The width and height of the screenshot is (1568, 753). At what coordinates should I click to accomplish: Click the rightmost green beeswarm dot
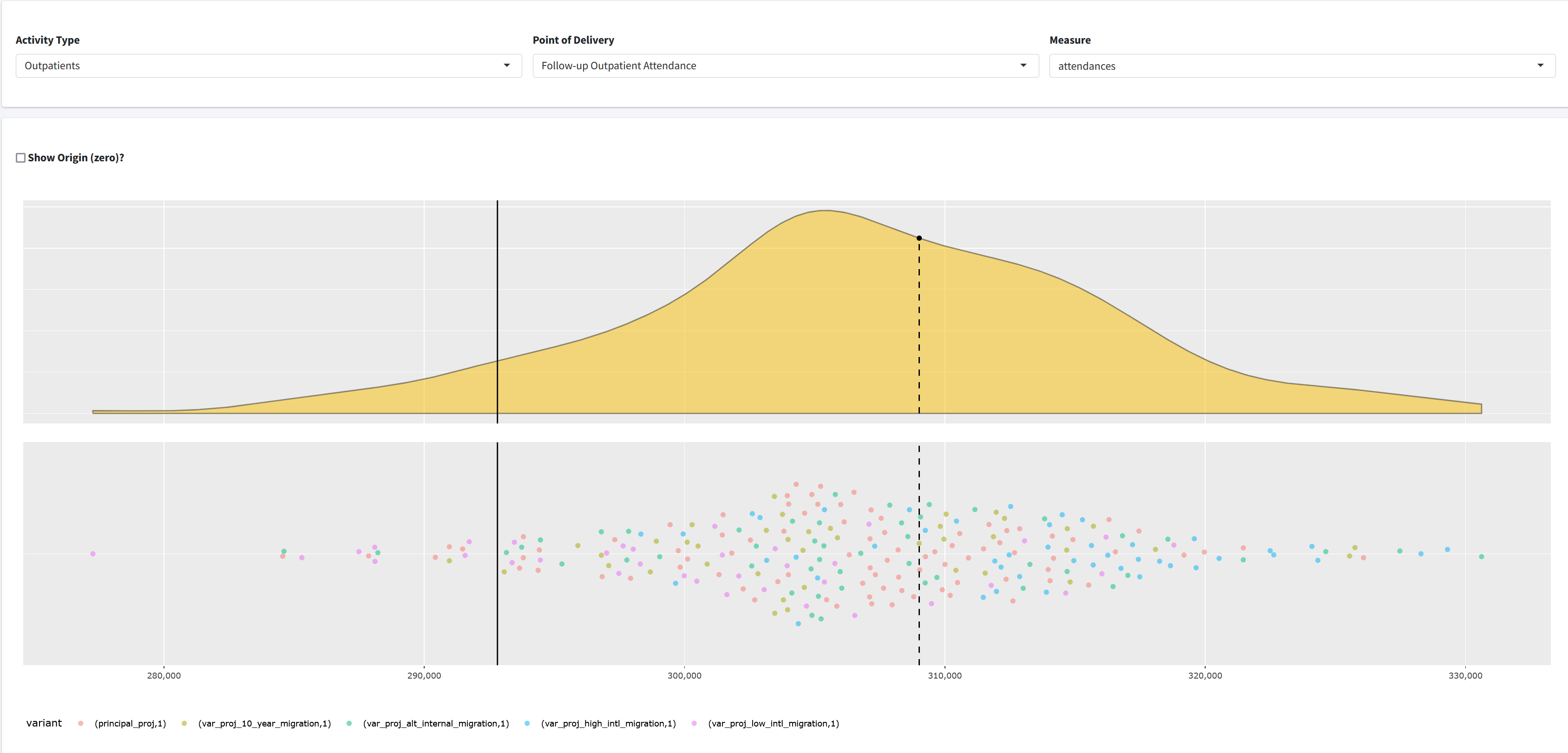coord(1482,557)
